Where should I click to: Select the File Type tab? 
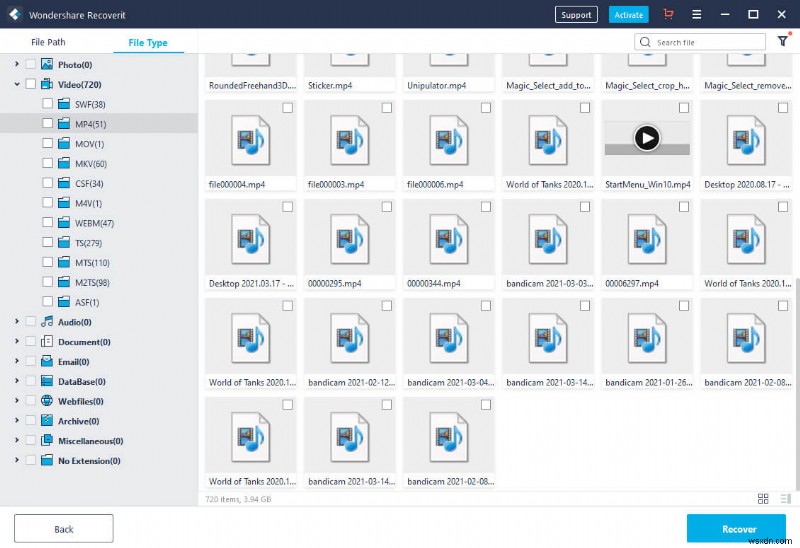point(141,43)
